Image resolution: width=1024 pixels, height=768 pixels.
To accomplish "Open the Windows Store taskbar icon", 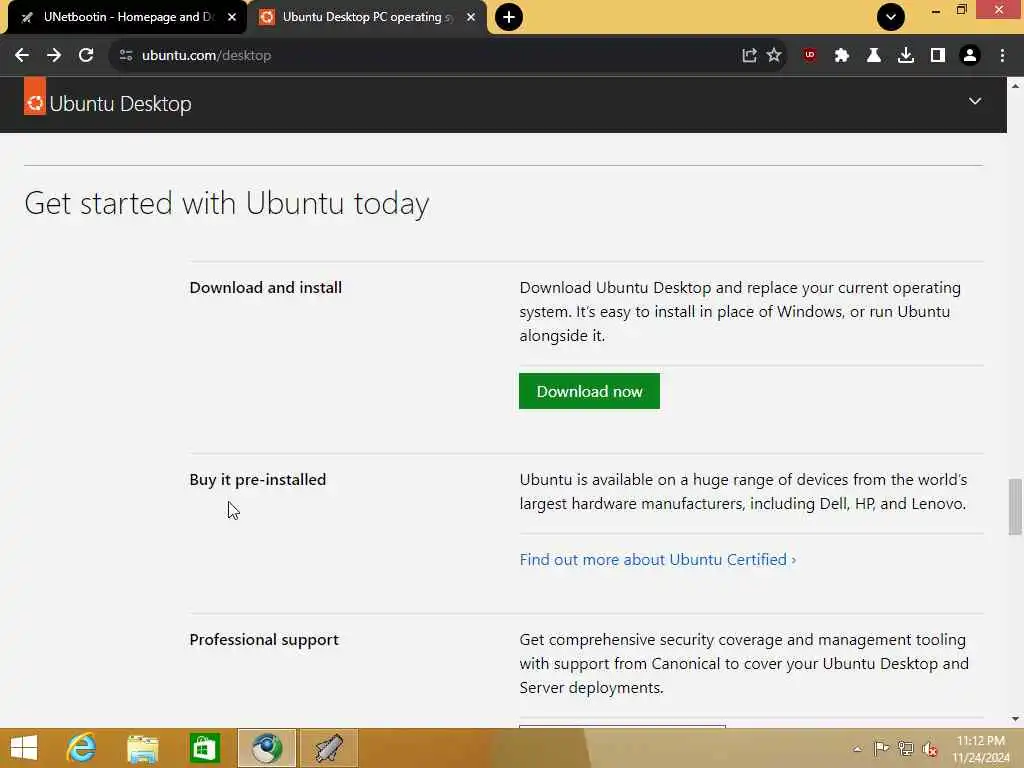I will pos(204,748).
